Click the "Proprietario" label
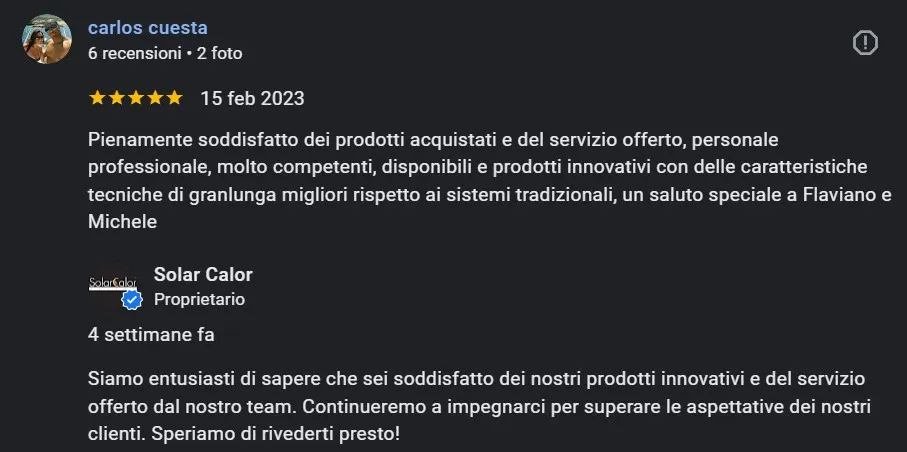Viewport: 907px width, 452px height. click(x=199, y=299)
